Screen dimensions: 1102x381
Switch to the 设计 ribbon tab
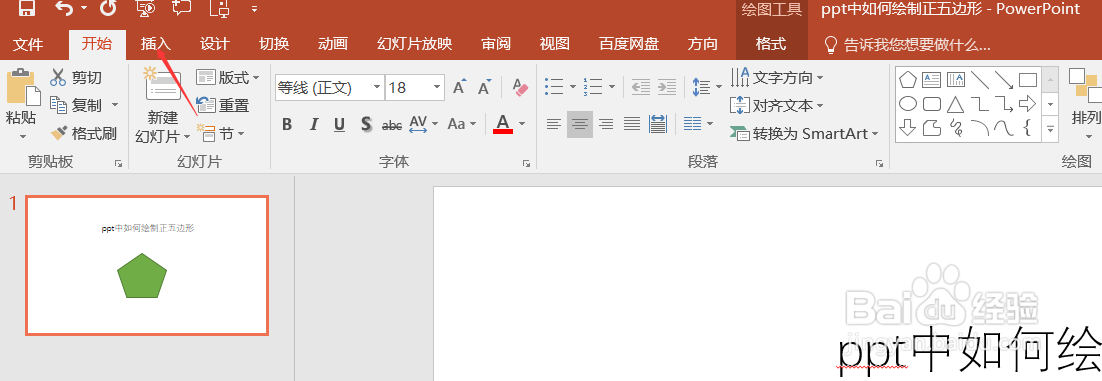214,44
